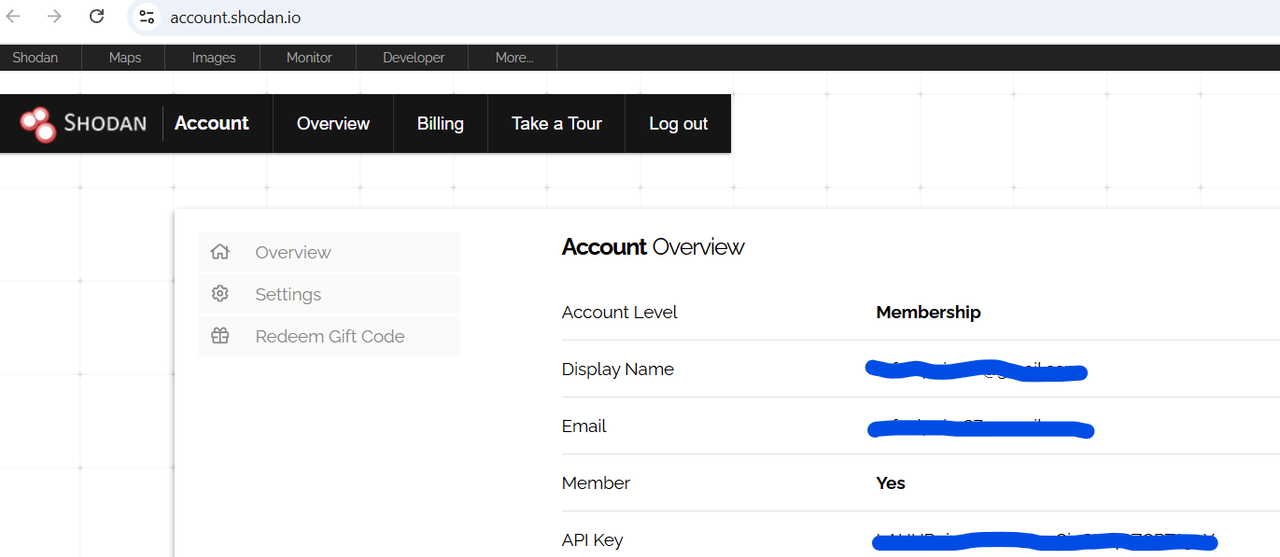This screenshot has width=1280, height=557.
Task: Open Settings in the sidebar
Action: [x=329, y=294]
